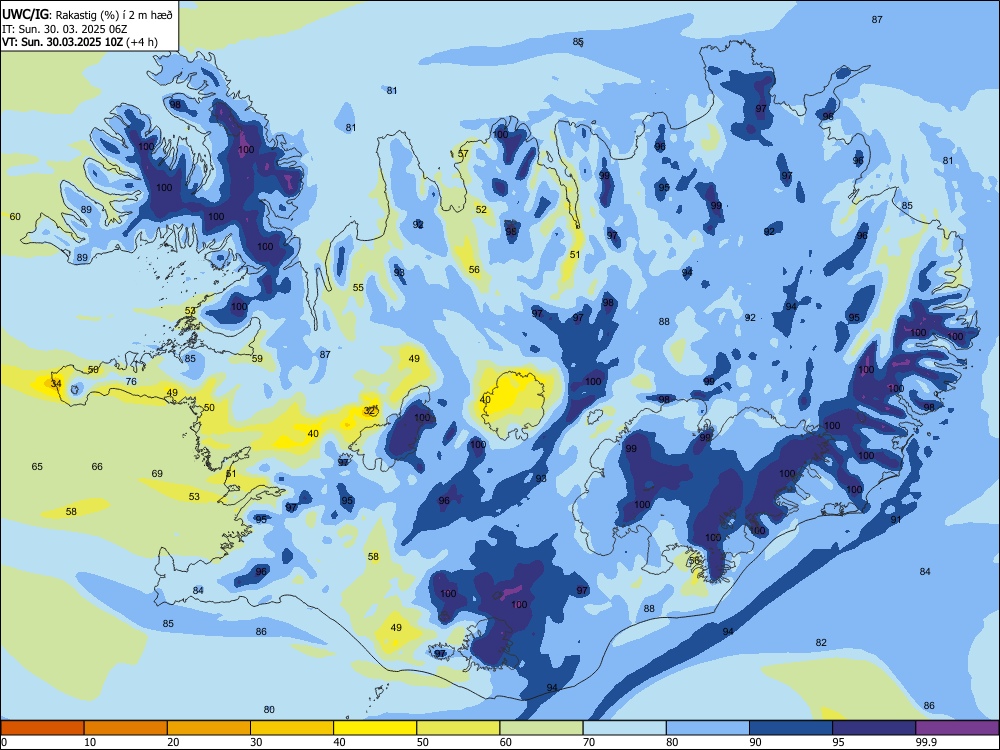The height and width of the screenshot is (750, 1000).
Task: Click the '76' humidity value on the map
Action: click(x=131, y=381)
